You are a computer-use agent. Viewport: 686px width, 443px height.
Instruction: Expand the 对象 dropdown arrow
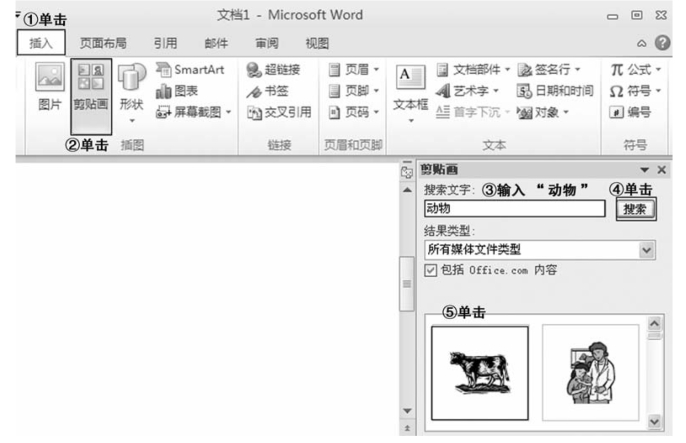[x=566, y=112]
